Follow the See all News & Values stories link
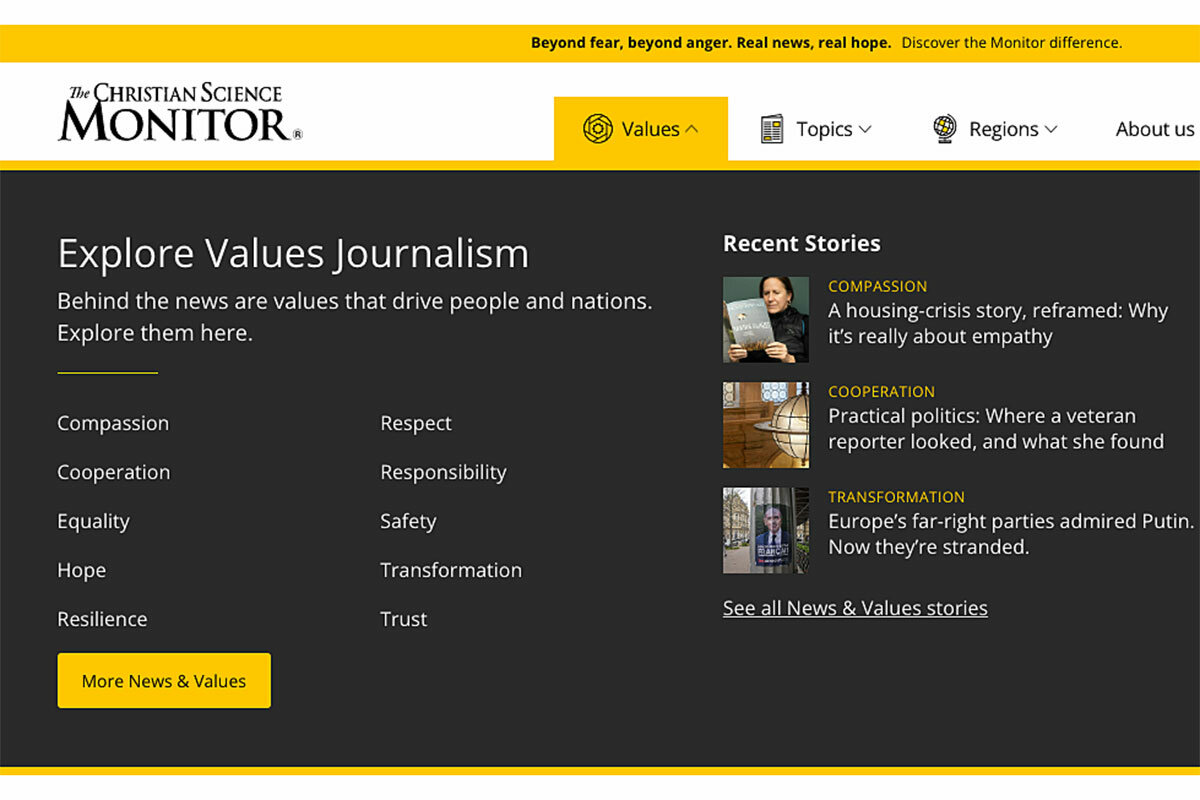1200x800 pixels. (855, 608)
